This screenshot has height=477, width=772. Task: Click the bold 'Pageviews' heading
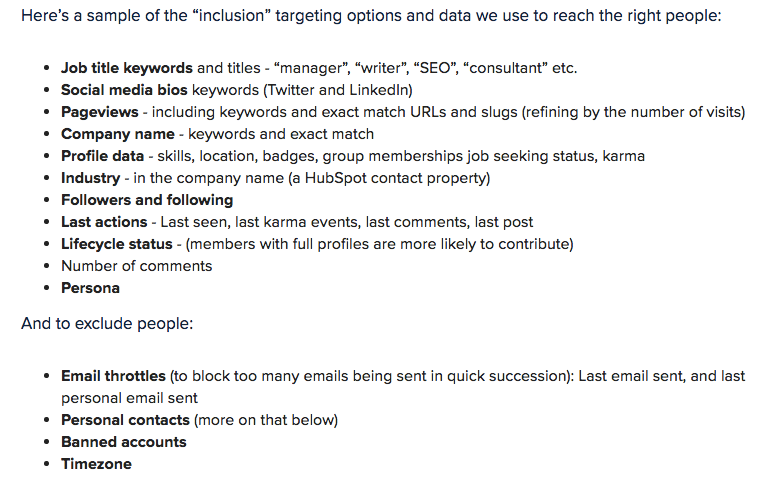coord(99,112)
